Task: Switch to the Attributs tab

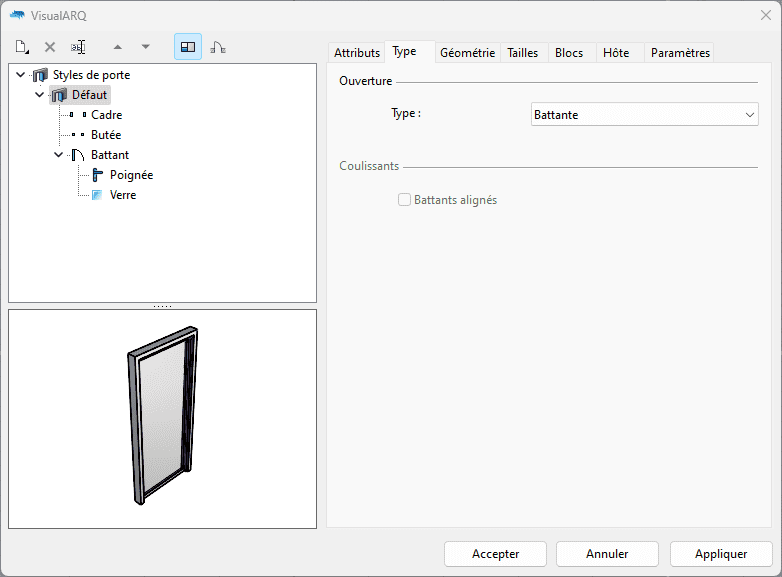Action: (357, 53)
